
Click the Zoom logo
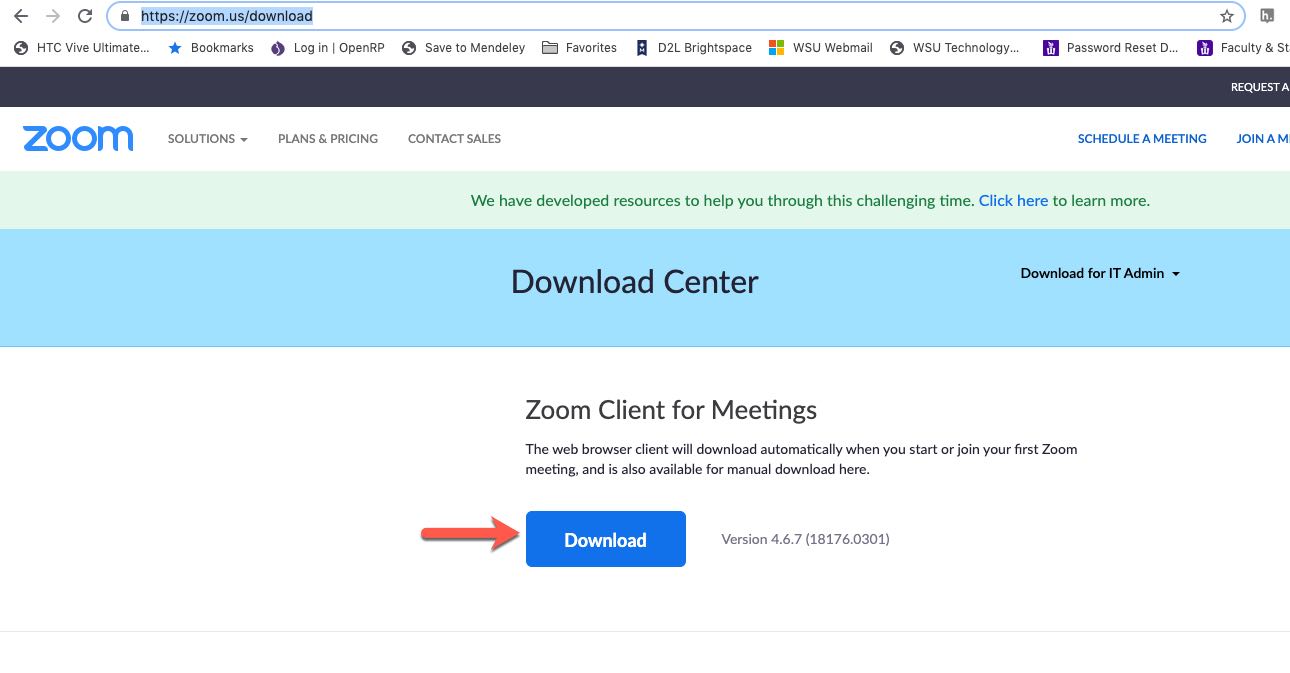(x=78, y=138)
